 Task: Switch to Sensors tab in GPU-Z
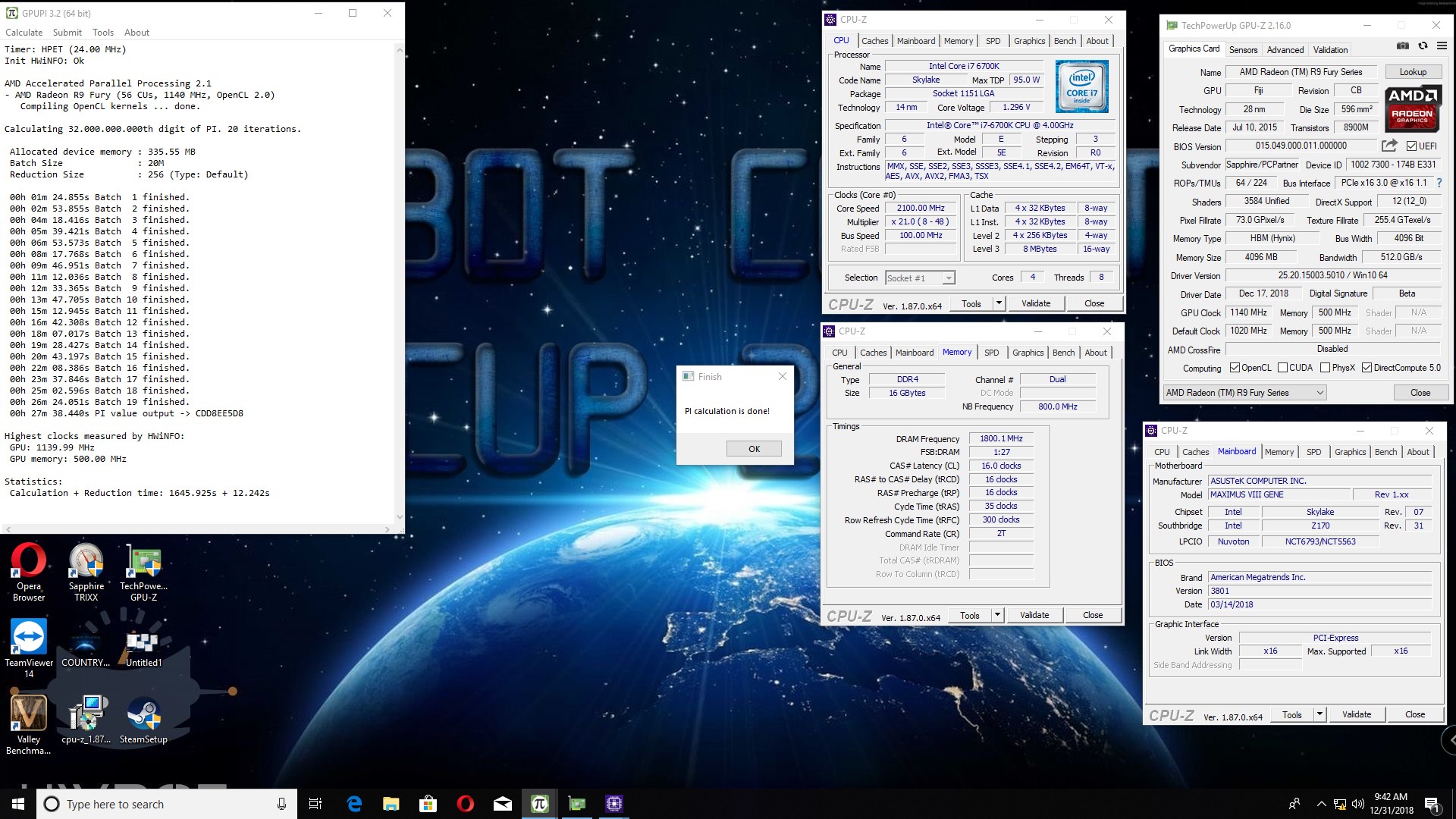tap(1243, 50)
